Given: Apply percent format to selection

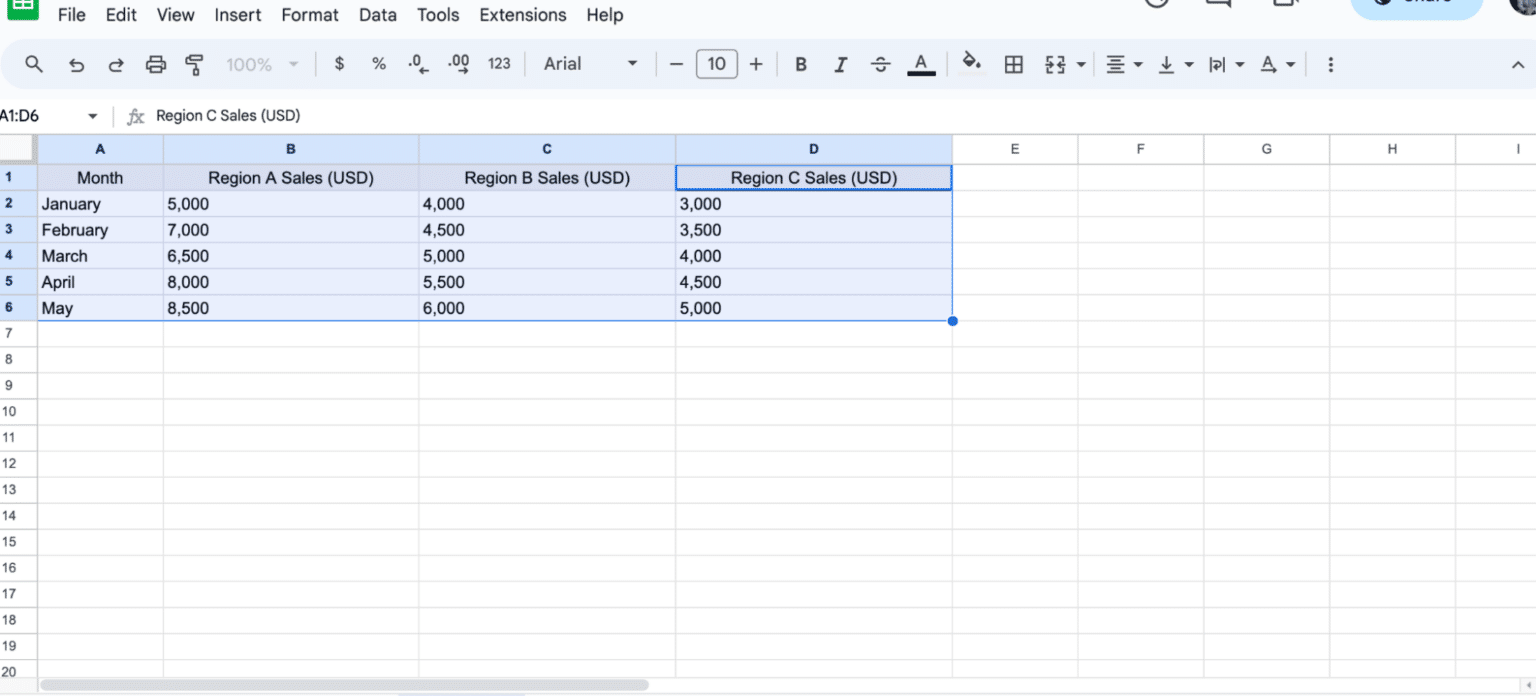Looking at the screenshot, I should pos(379,64).
